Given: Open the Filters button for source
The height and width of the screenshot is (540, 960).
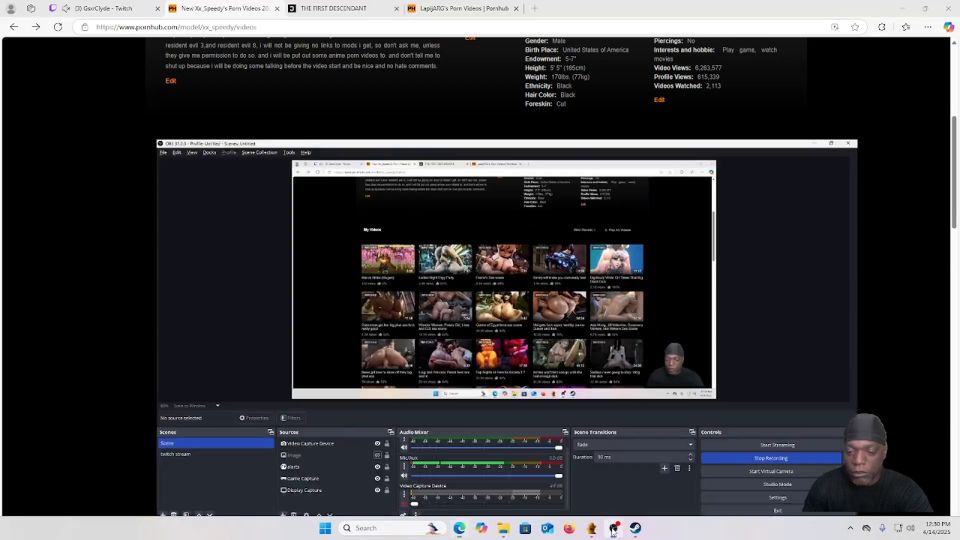Looking at the screenshot, I should point(291,418).
